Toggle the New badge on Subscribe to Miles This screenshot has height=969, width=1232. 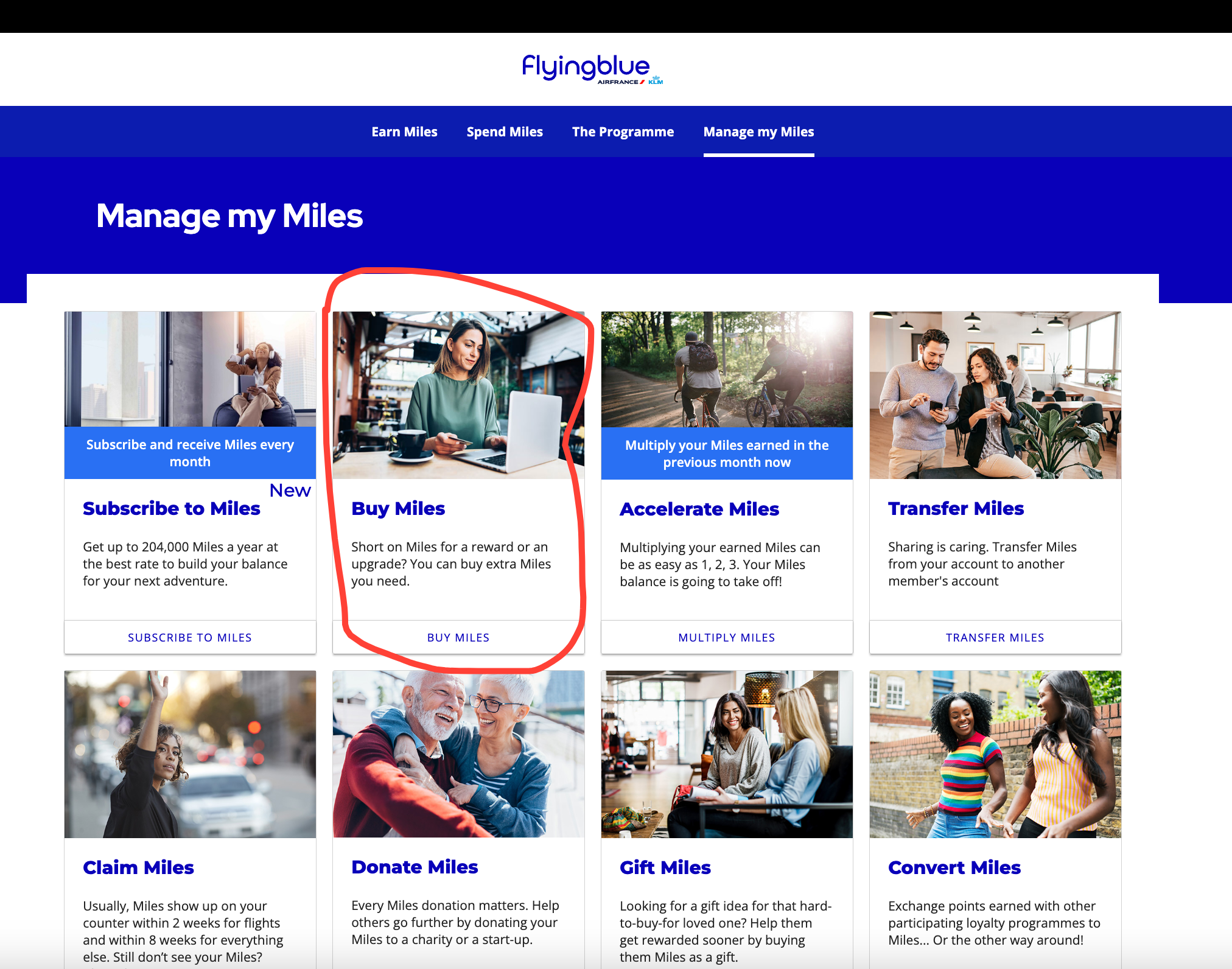click(292, 488)
